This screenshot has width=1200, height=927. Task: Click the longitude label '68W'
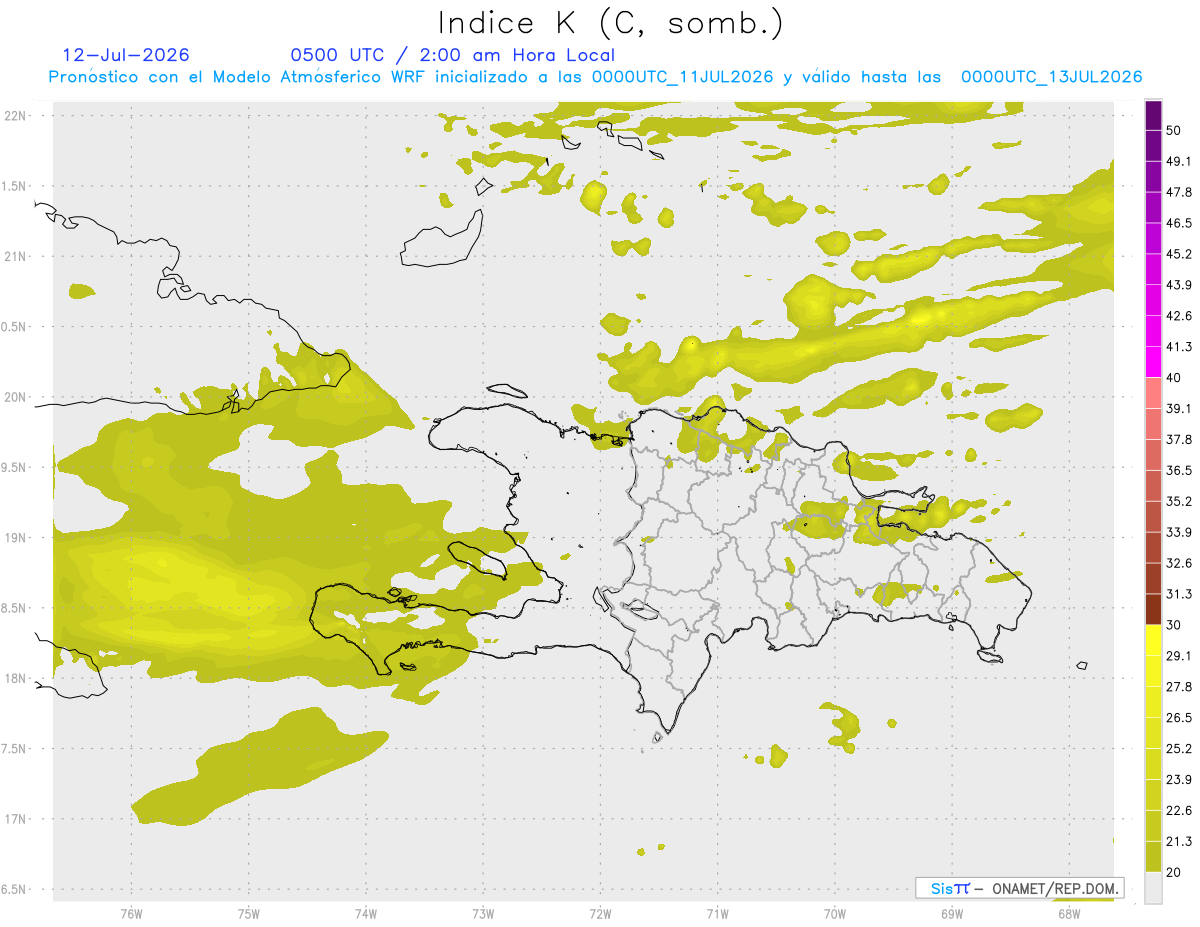tap(1069, 914)
